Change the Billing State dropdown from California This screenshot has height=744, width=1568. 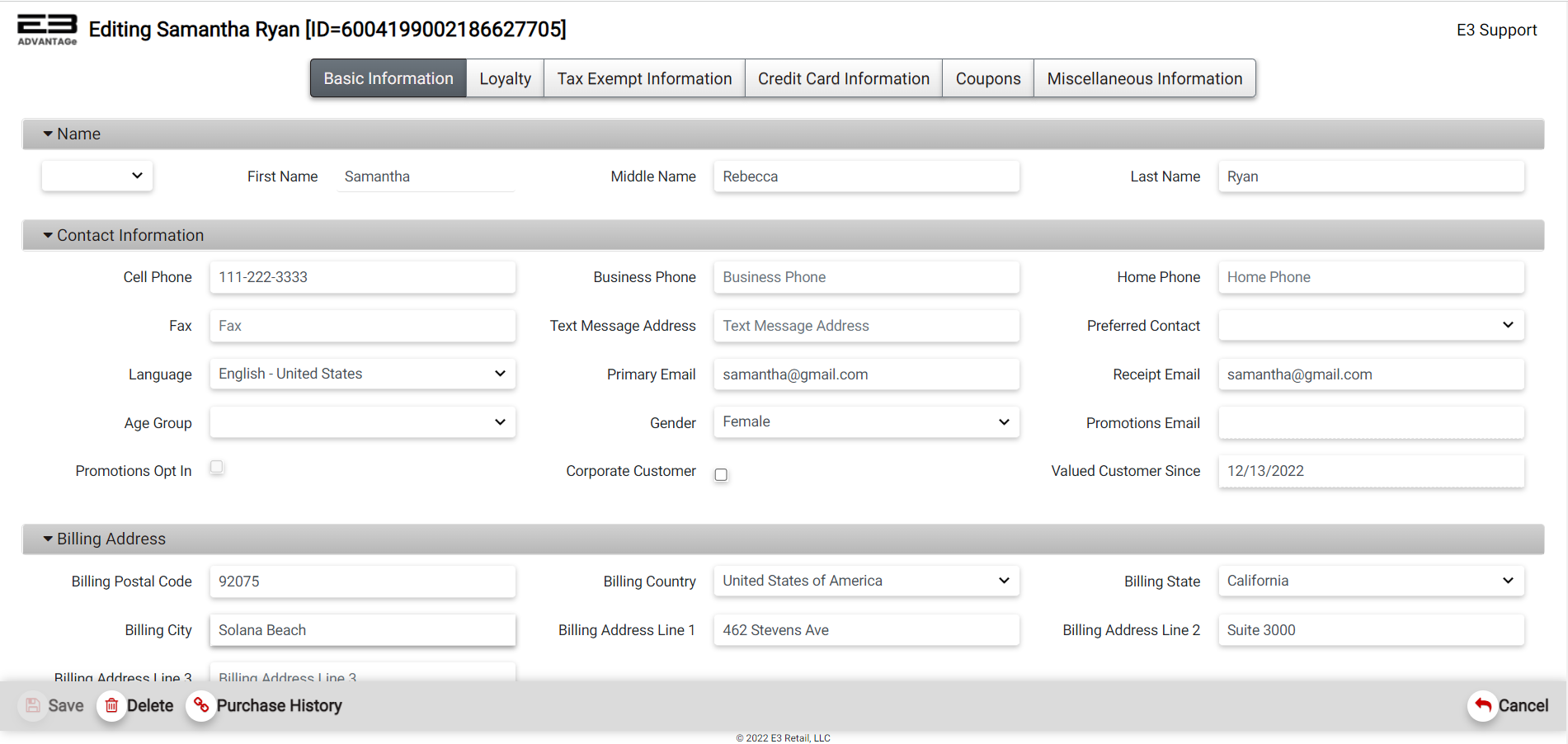[x=1370, y=581]
